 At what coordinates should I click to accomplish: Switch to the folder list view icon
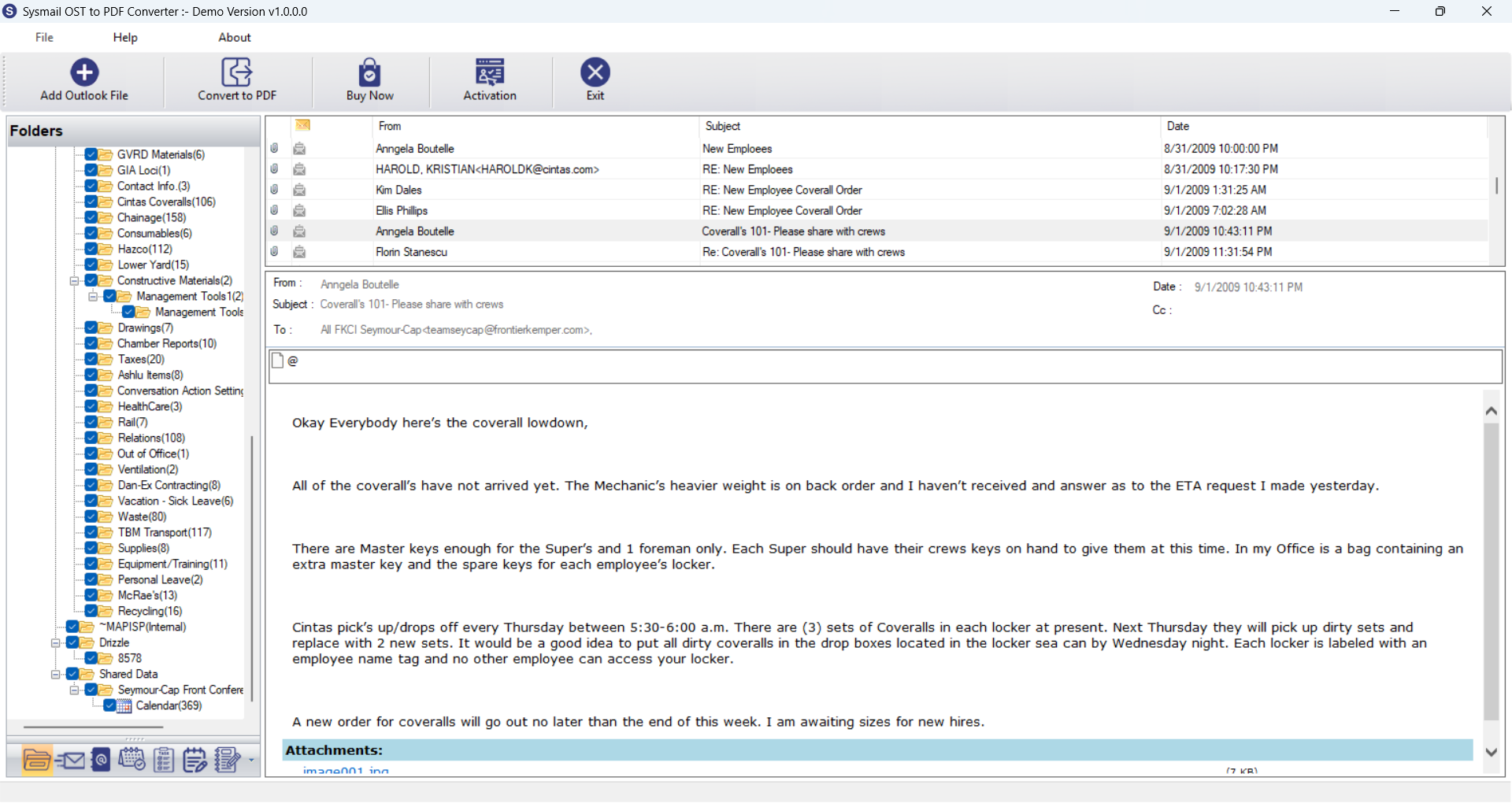37,760
